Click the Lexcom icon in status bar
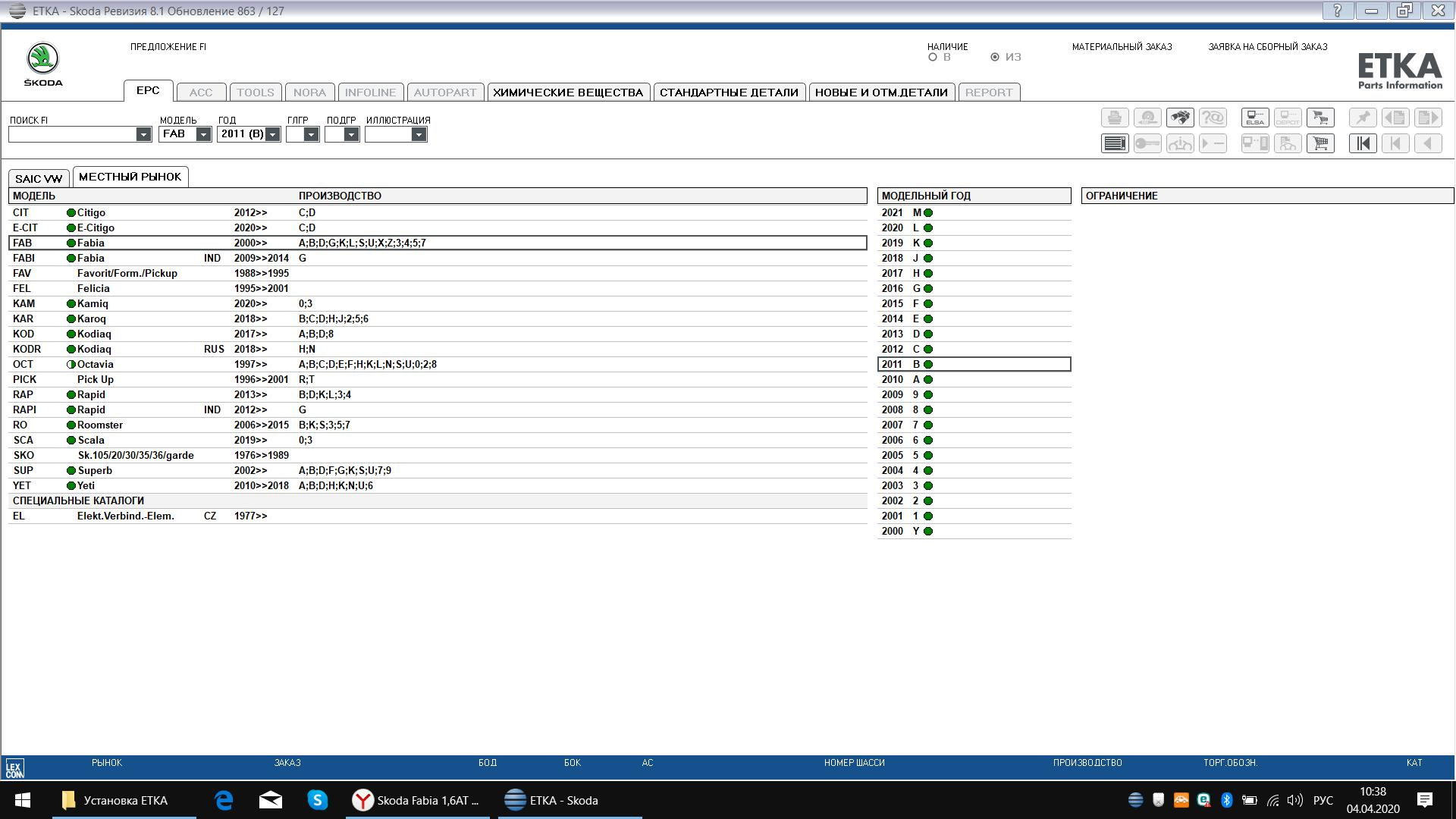This screenshot has height=819, width=1456. pyautogui.click(x=14, y=768)
